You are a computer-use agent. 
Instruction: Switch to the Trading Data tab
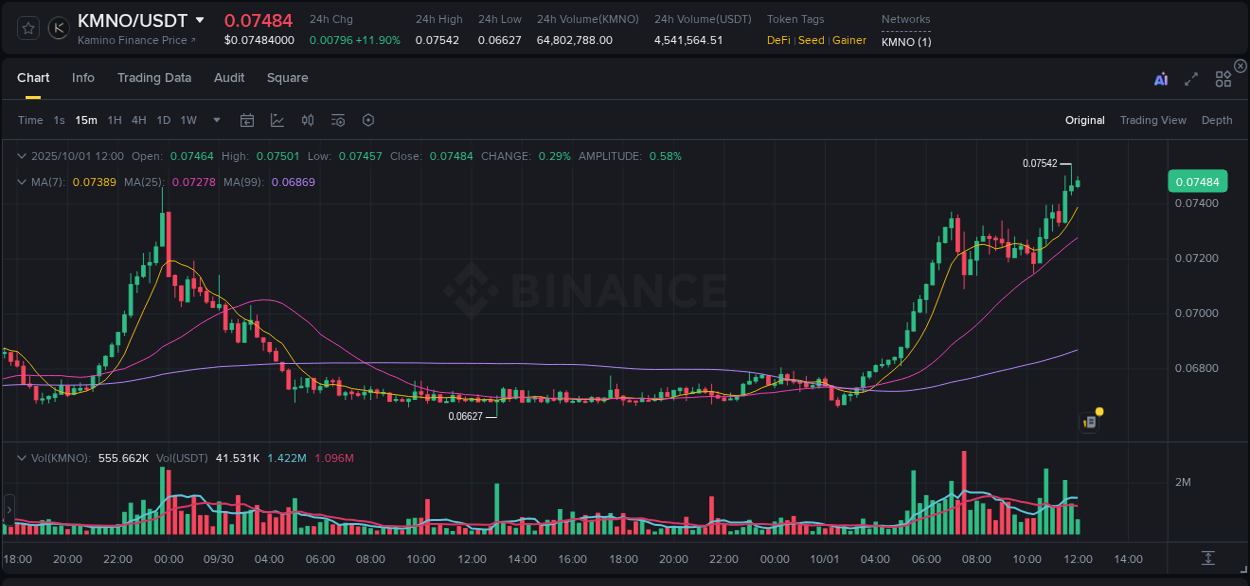(154, 77)
